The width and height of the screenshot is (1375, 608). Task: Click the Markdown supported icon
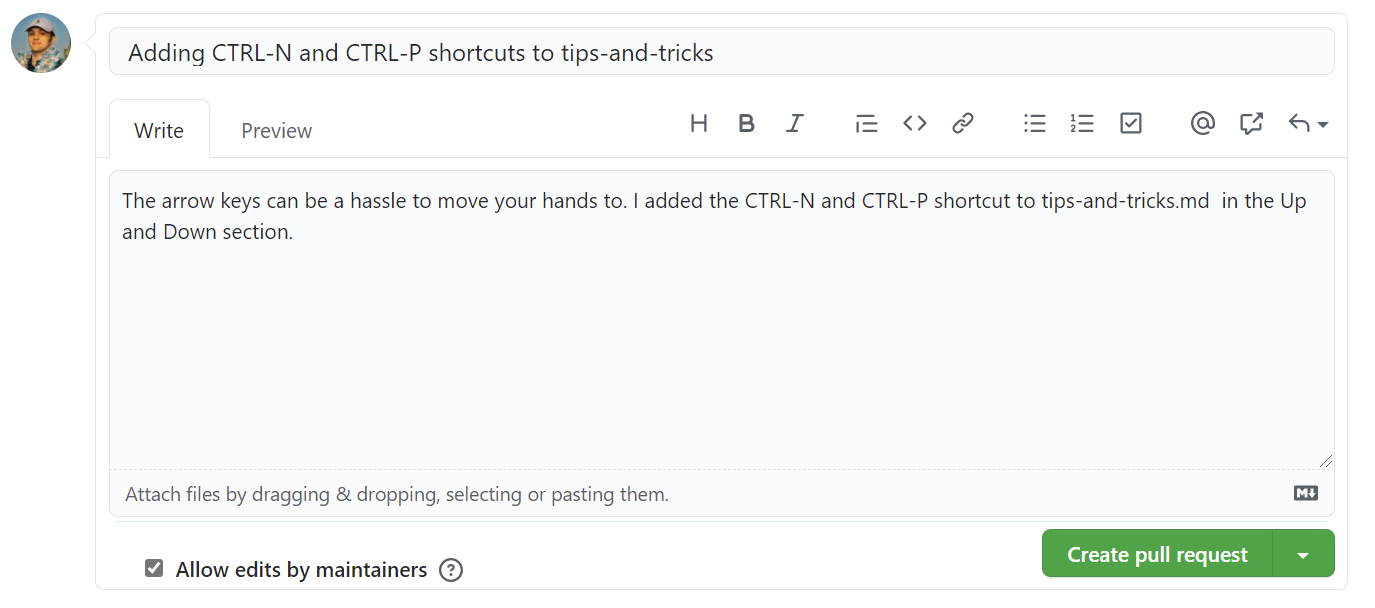[1306, 493]
